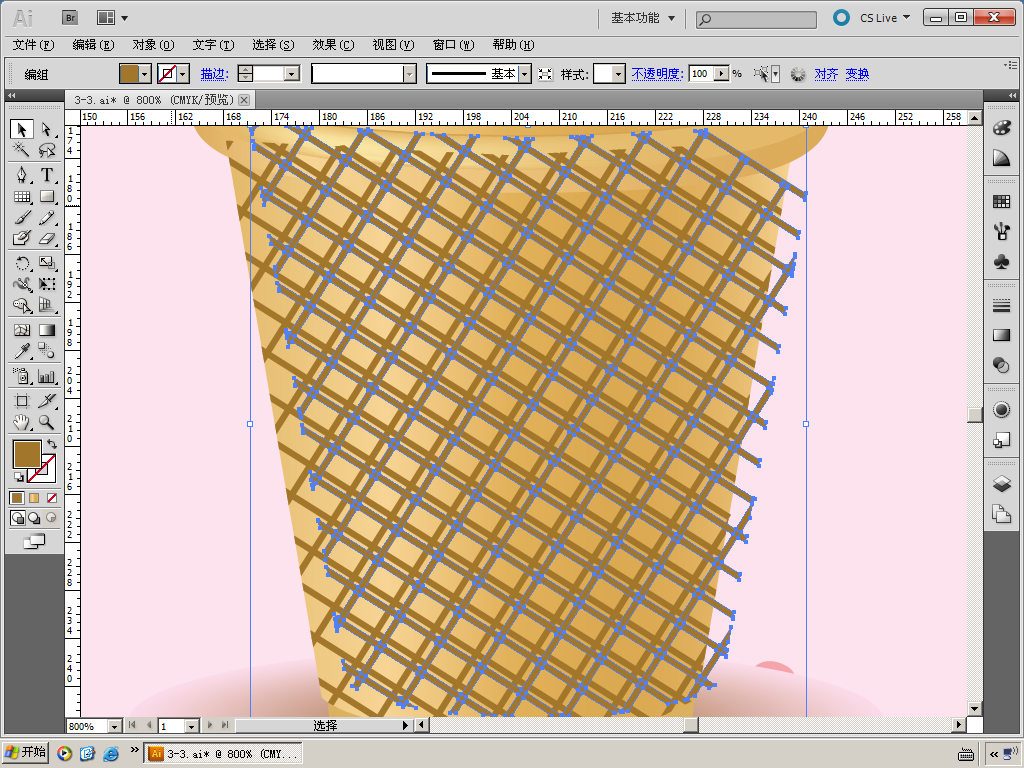Set paint mode to Gradient

tap(34, 498)
